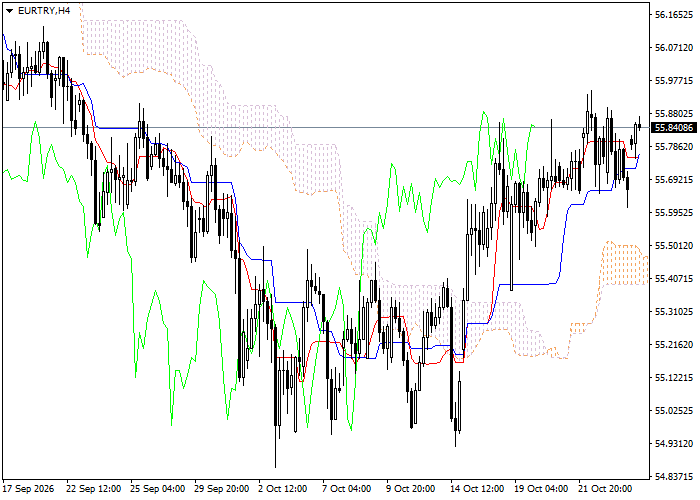Click the 2 Oct 12:00 time label
This screenshot has height=500, width=700.
[x=283, y=489]
